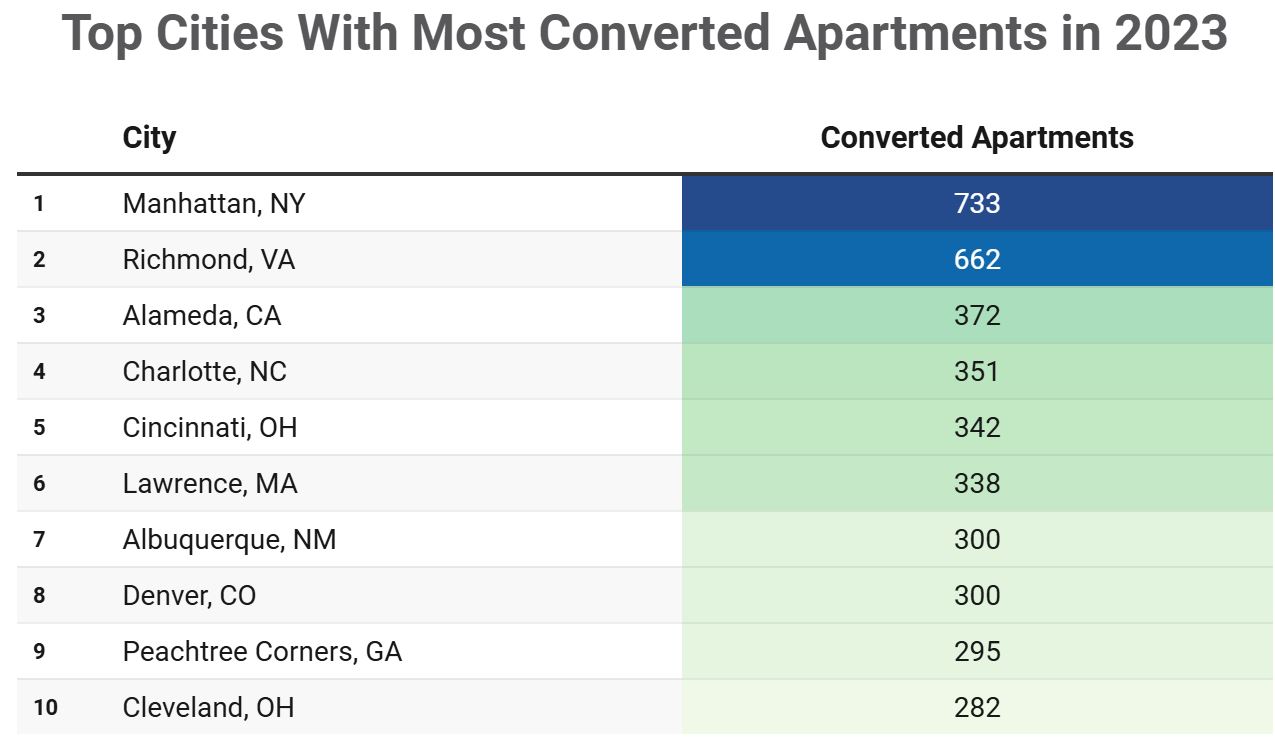Click the chart title about Converted Apartments
Screen dimensions: 1275x743
(x=644, y=34)
